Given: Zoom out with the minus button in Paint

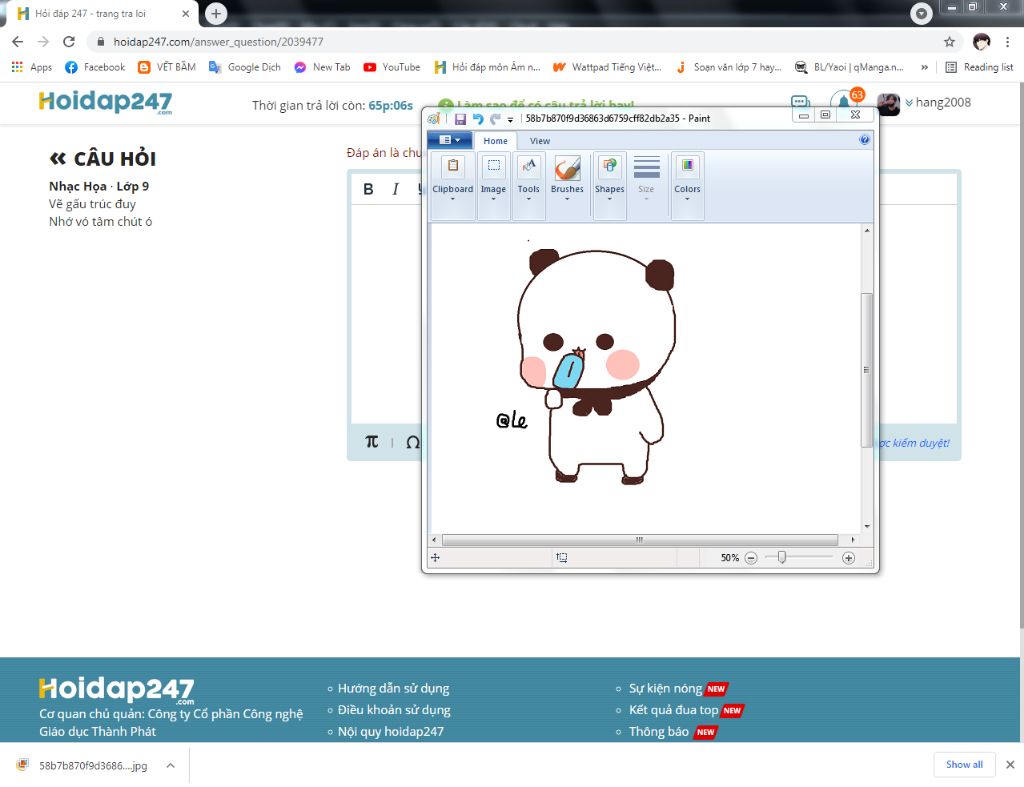Looking at the screenshot, I should pyautogui.click(x=751, y=558).
